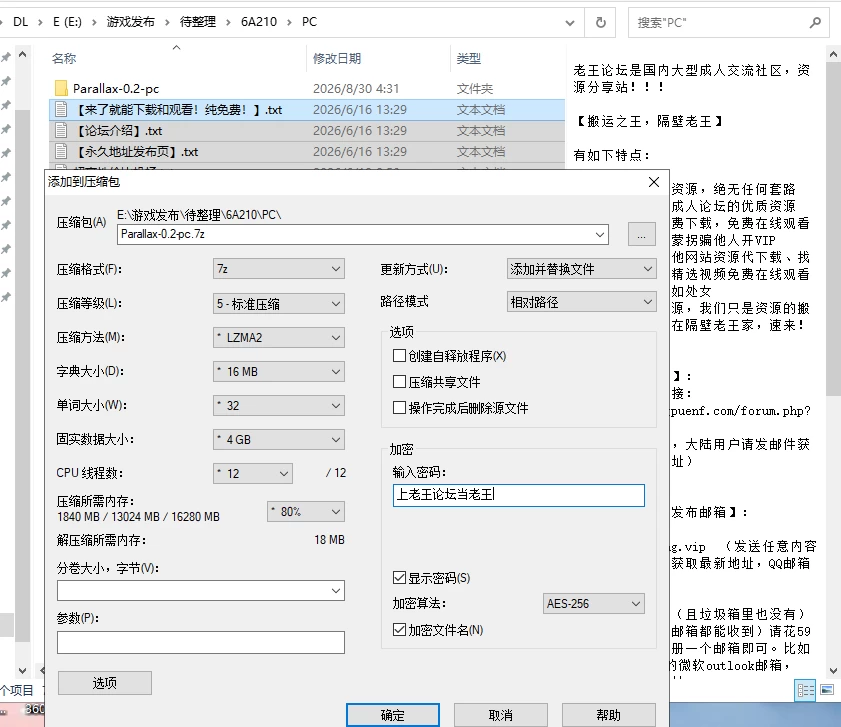Click preview pane vertical scrollbar thumb
The width and height of the screenshot is (841, 727).
[833, 229]
